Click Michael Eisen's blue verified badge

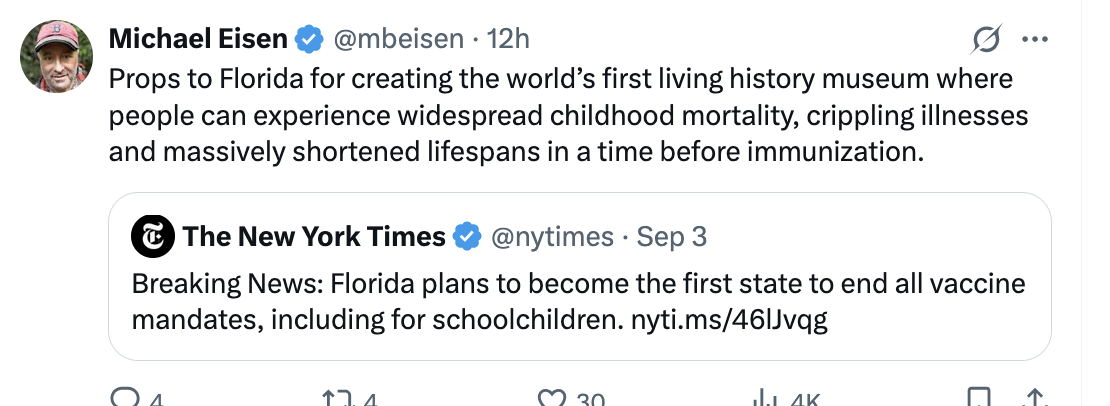(309, 39)
